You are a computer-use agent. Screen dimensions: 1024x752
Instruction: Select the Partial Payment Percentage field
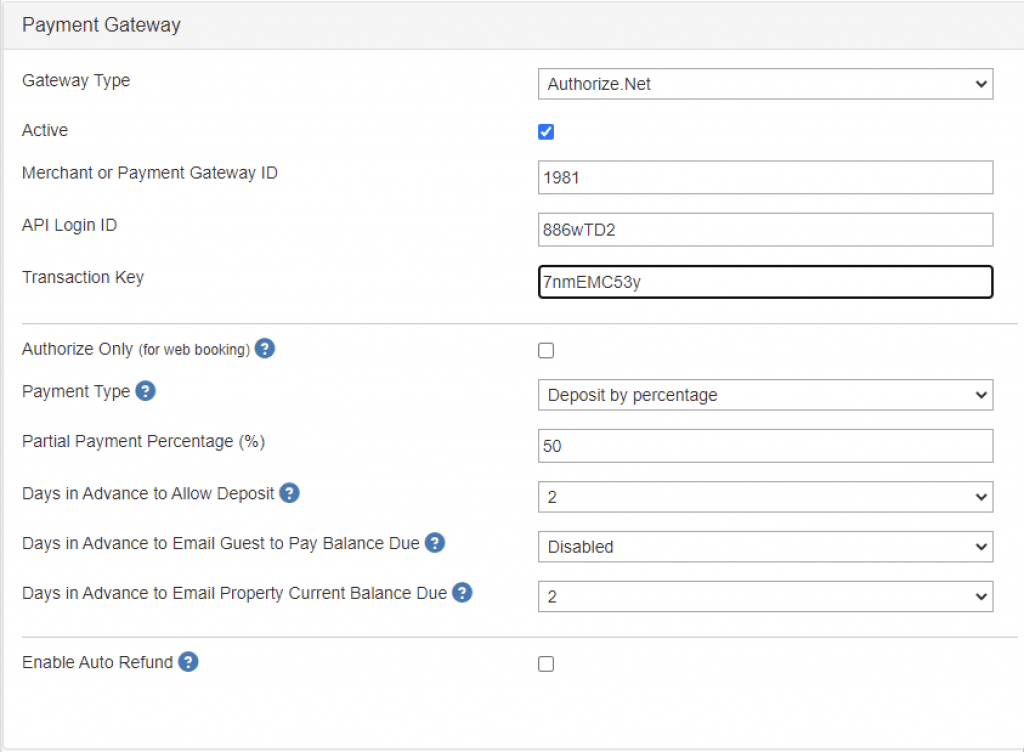(x=765, y=446)
